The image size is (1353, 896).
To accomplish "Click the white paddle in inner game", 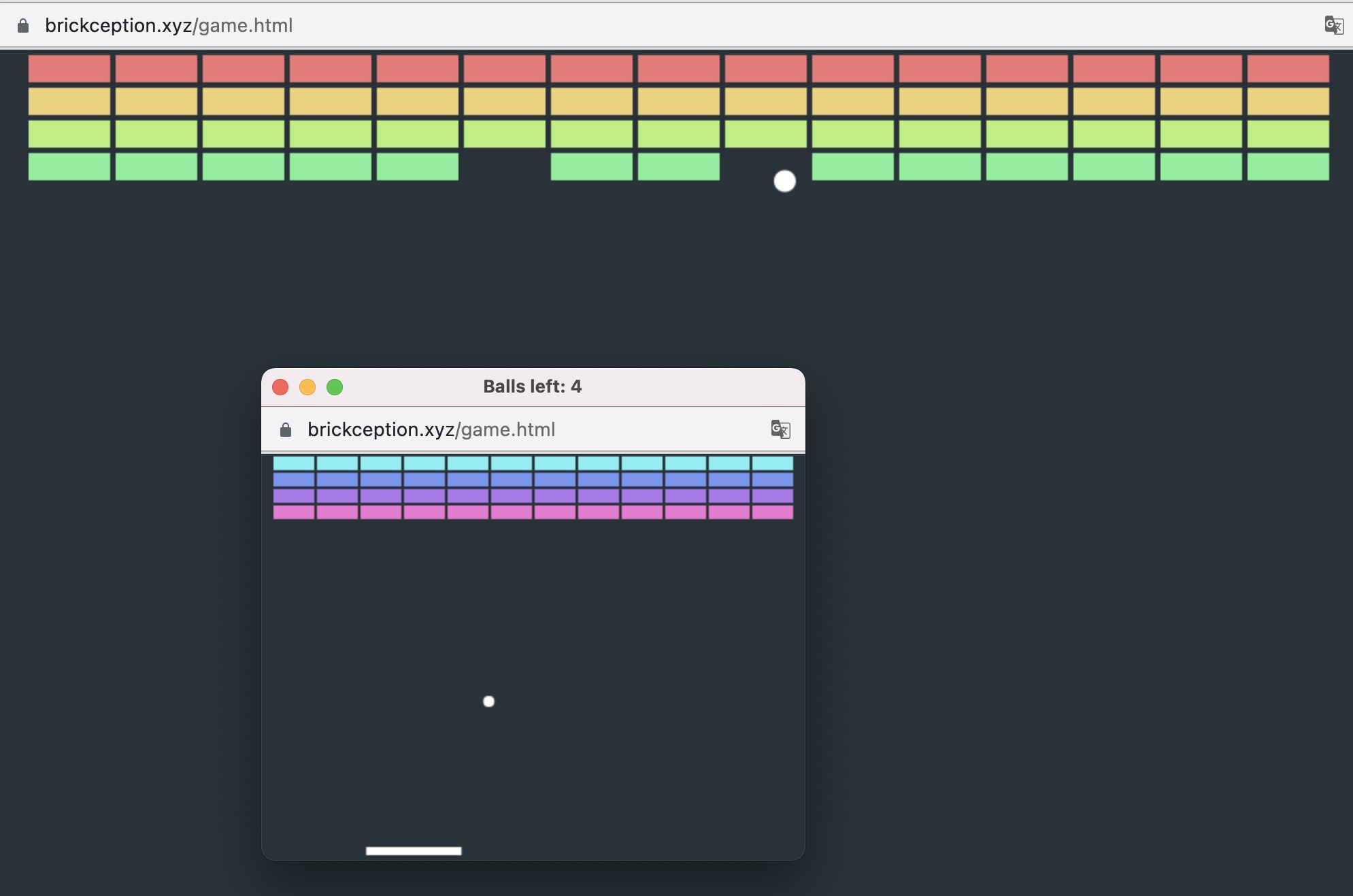I will point(414,850).
